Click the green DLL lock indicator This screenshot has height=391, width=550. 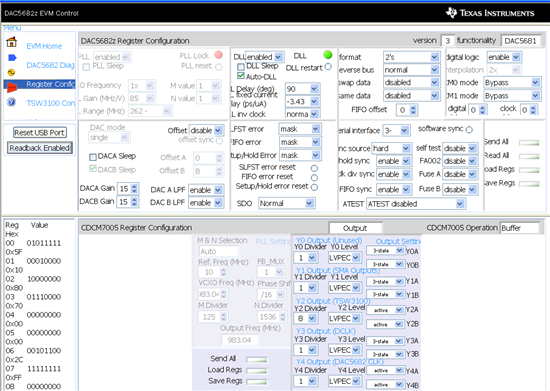(328, 55)
